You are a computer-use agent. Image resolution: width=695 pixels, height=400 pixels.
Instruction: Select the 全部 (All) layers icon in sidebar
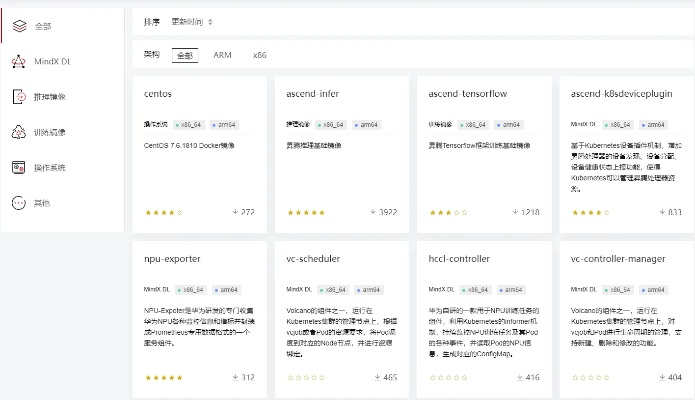[x=18, y=26]
